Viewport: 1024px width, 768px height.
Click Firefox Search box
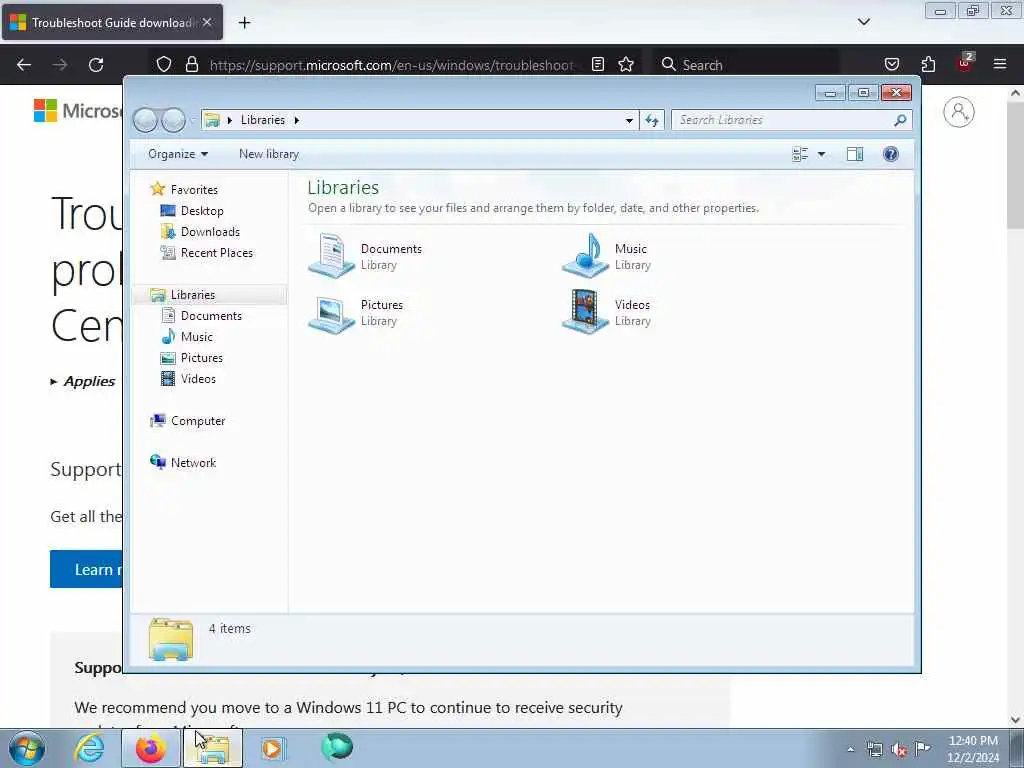click(746, 65)
